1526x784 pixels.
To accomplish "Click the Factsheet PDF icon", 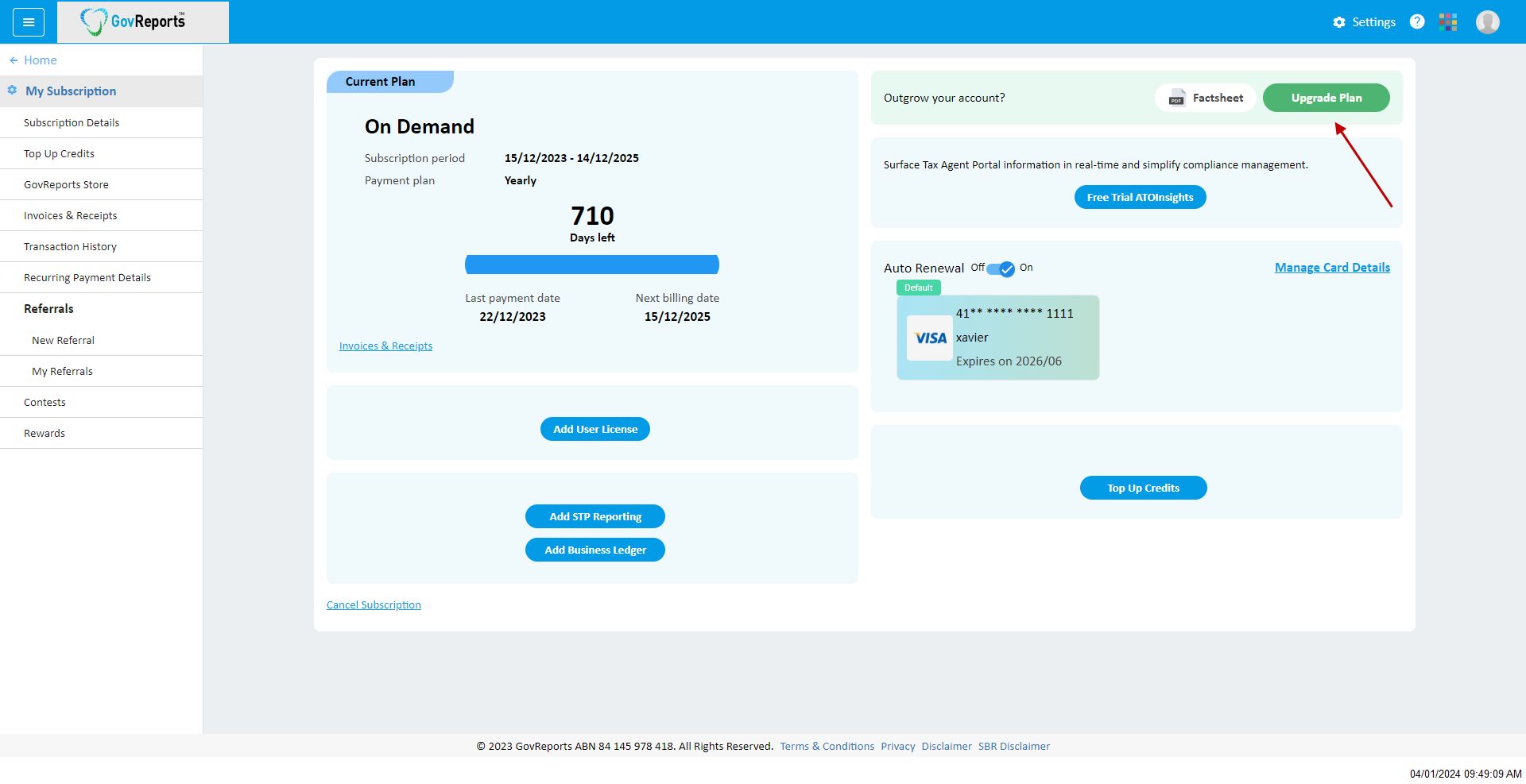I will [x=1177, y=98].
